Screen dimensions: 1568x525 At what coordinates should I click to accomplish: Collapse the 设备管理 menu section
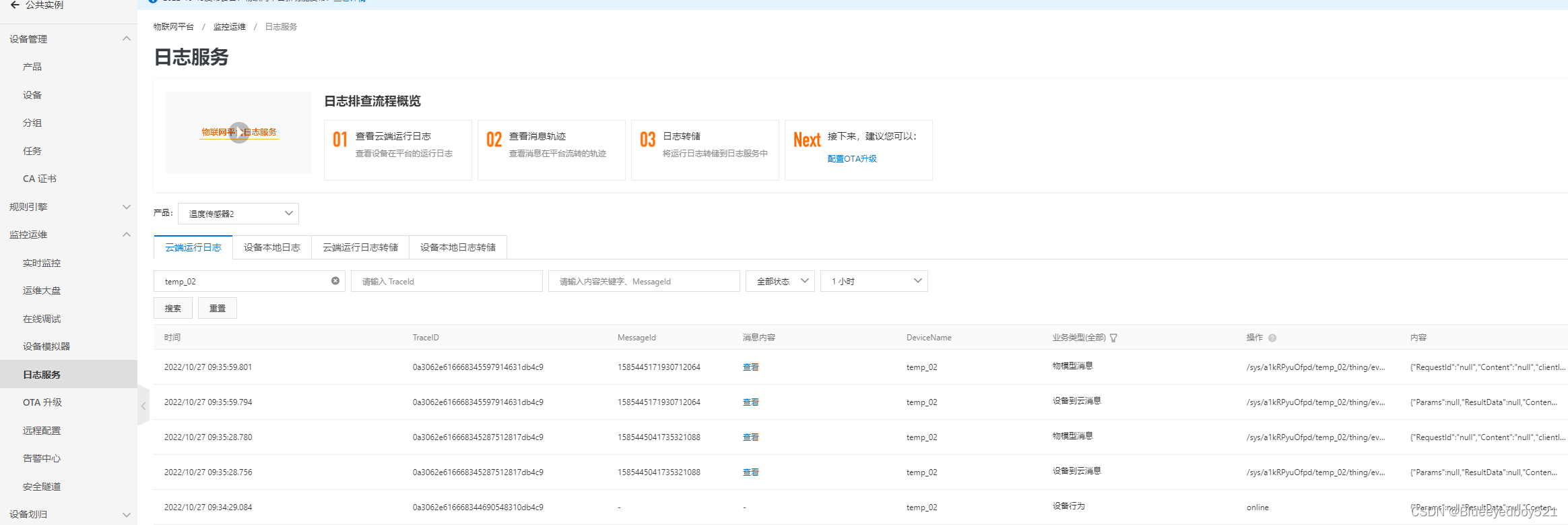[126, 39]
